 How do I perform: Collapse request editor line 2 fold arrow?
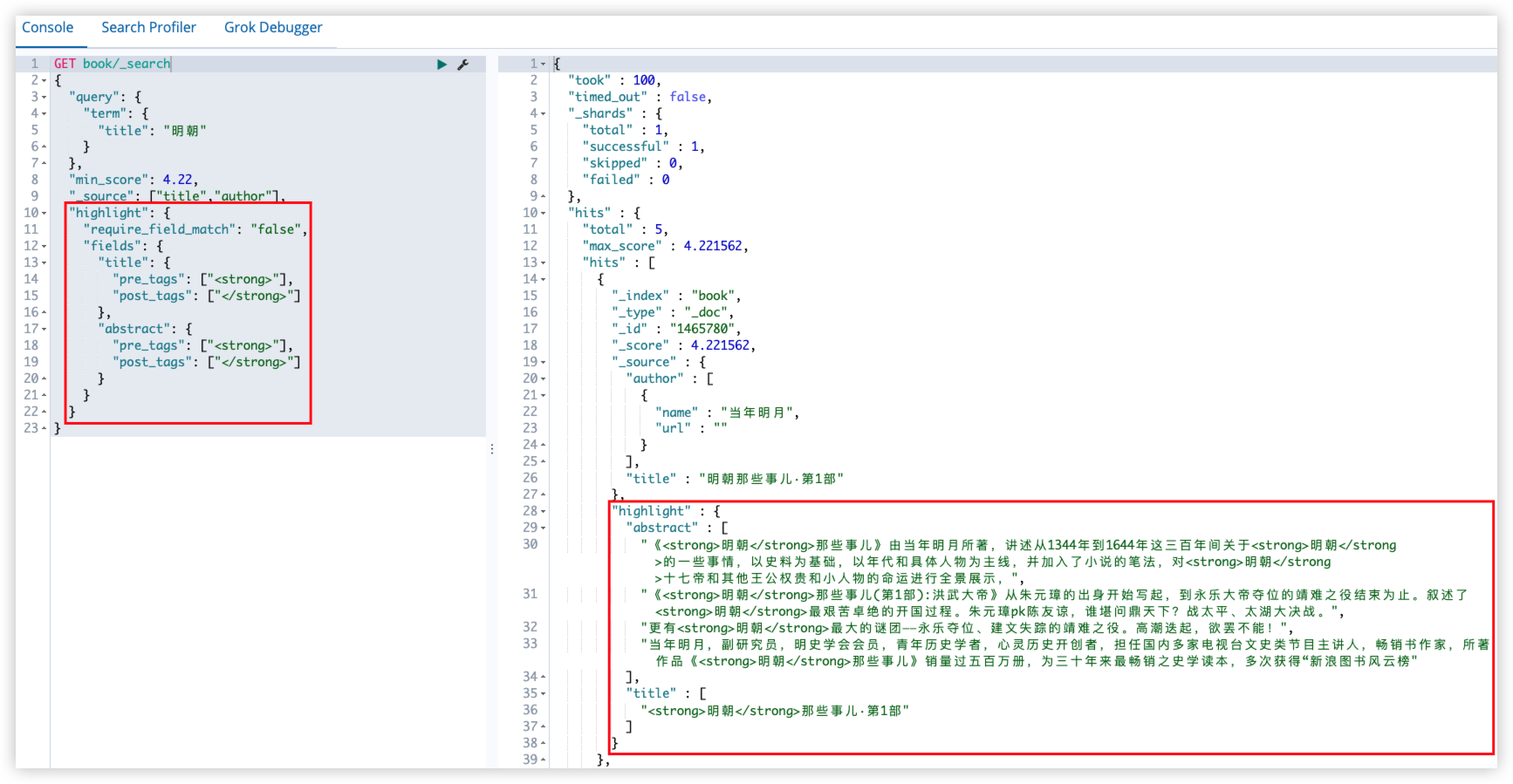click(44, 80)
